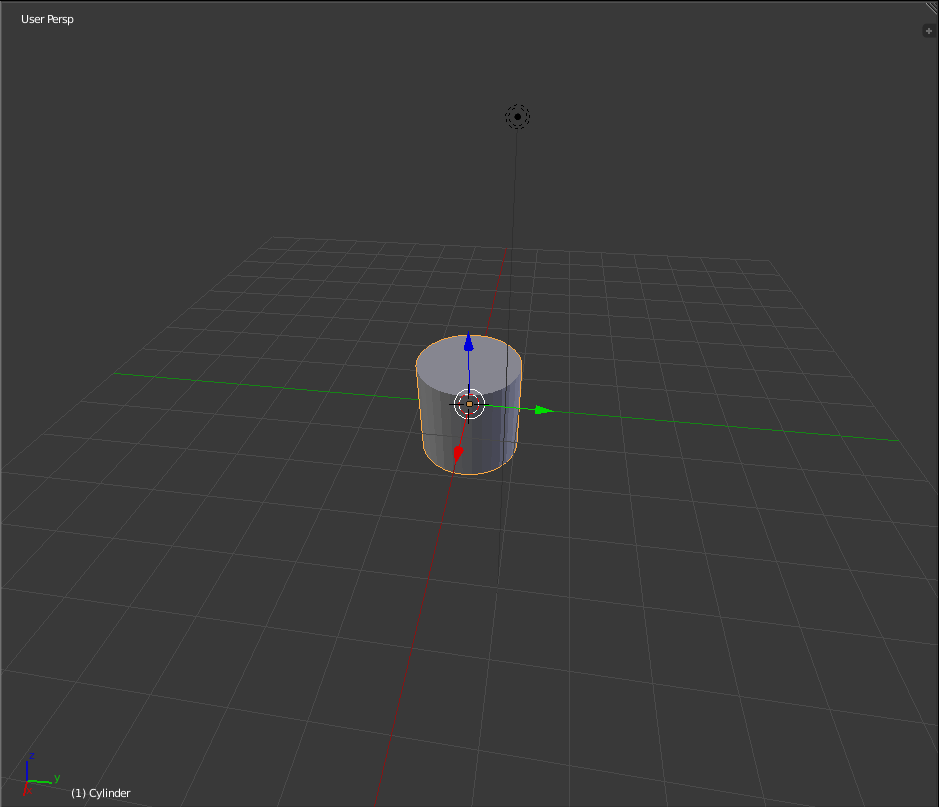This screenshot has width=939, height=807.
Task: Click the red X-axis manipulator arrow
Action: pos(458,451)
